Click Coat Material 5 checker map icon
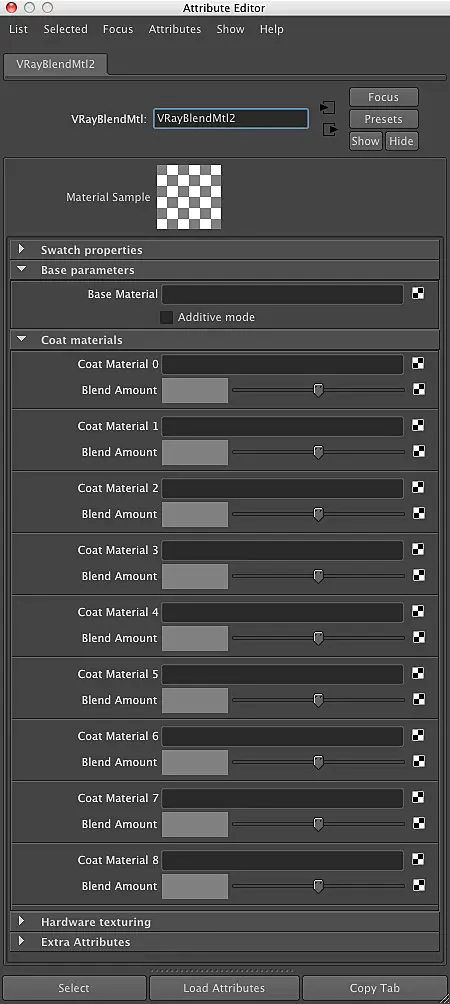 tap(418, 674)
